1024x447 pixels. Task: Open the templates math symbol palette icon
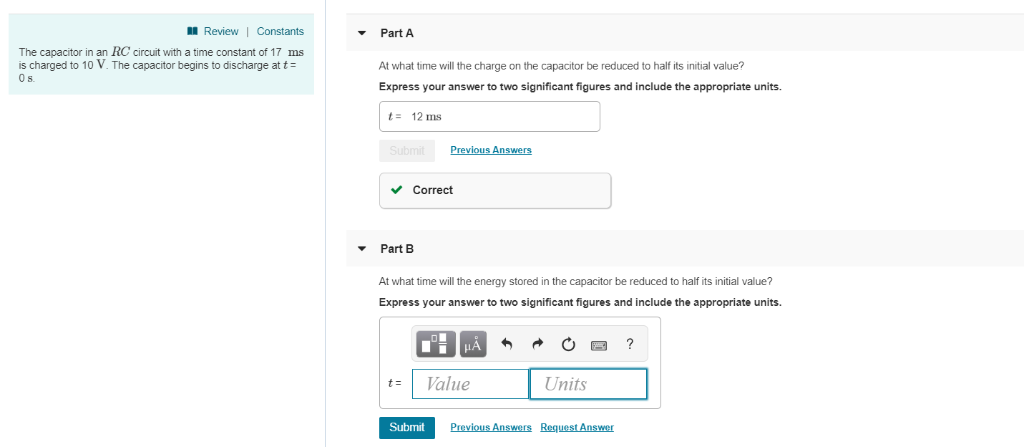pyautogui.click(x=436, y=344)
